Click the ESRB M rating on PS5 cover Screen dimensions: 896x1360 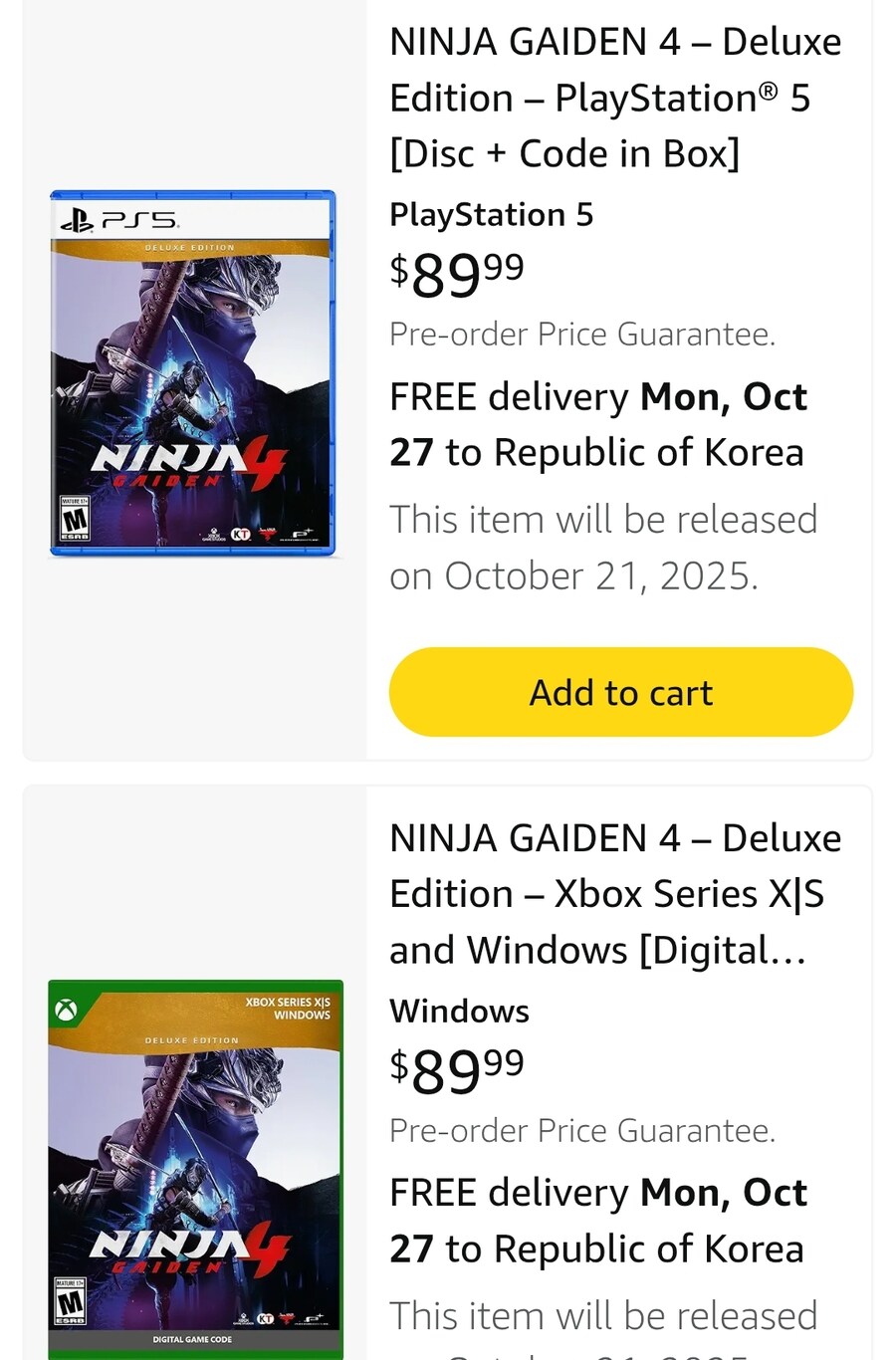point(75,519)
